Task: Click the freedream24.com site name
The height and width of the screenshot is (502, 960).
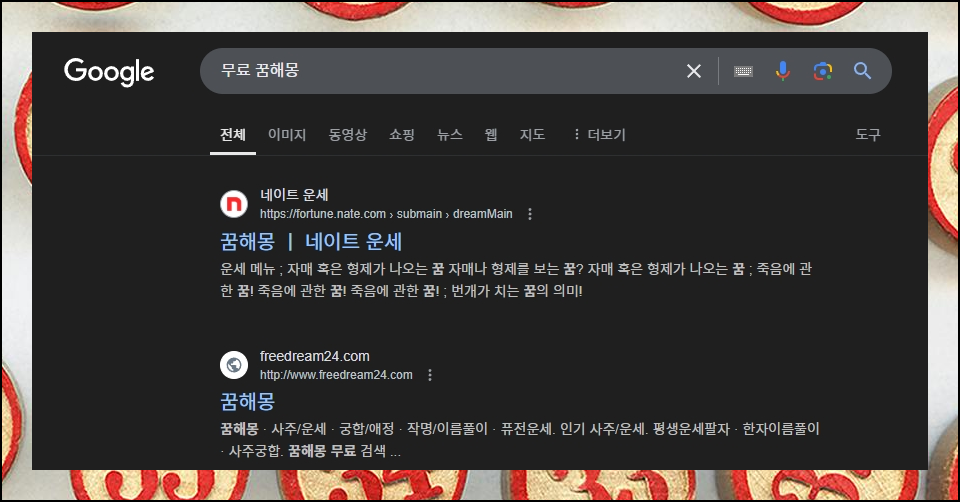Action: coord(315,356)
